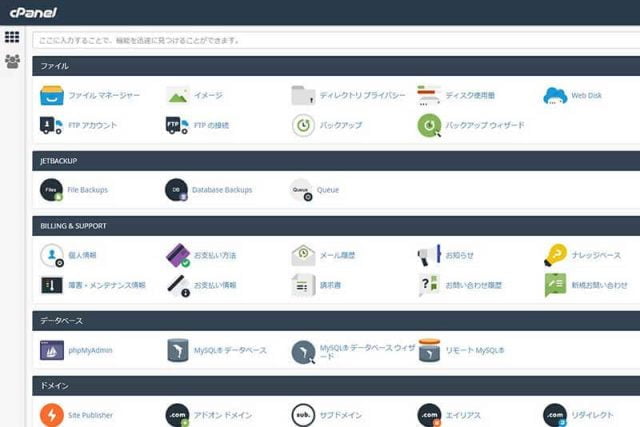Screen dimensions: 640x427
Task: Open the Web Disk cloud icon
Action: click(x=555, y=96)
